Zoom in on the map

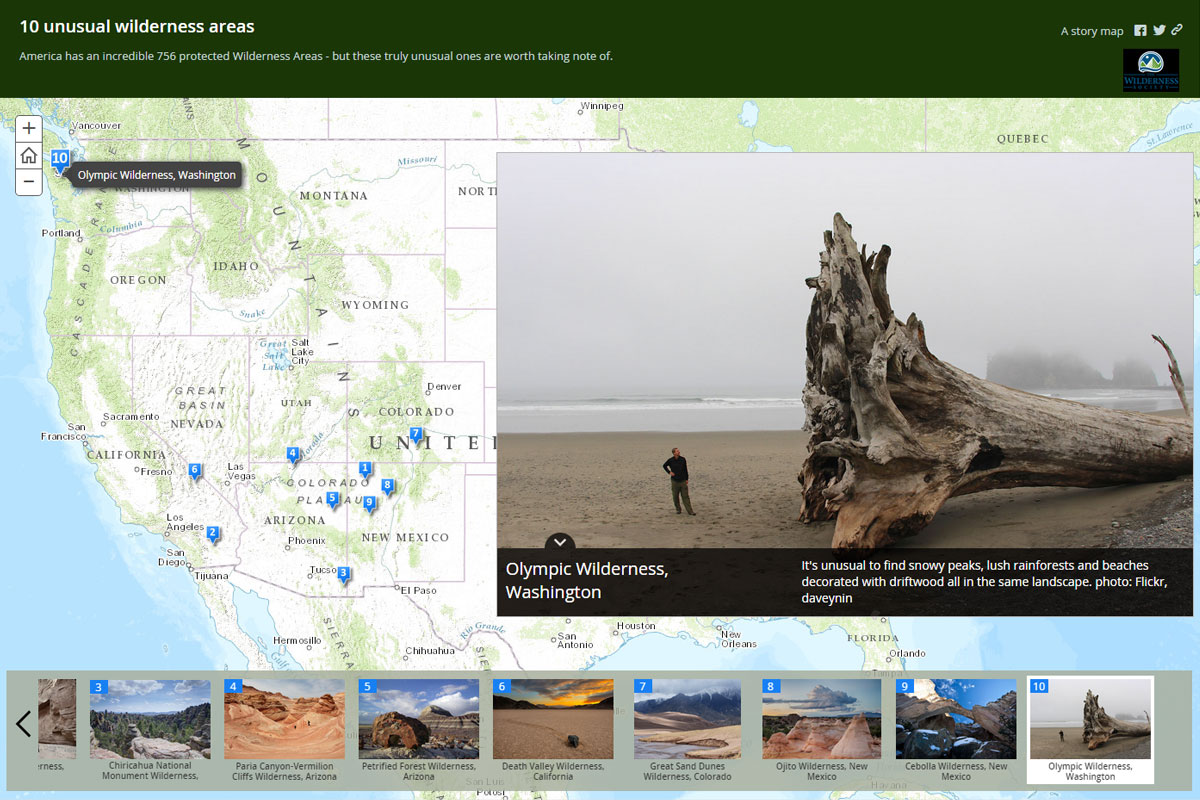[29, 128]
